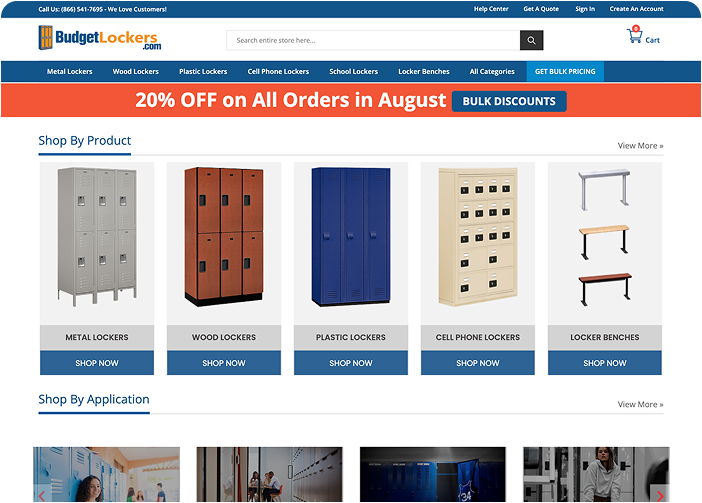Open the Sign In link
Viewport: 702px width, 503px height.
[585, 9]
